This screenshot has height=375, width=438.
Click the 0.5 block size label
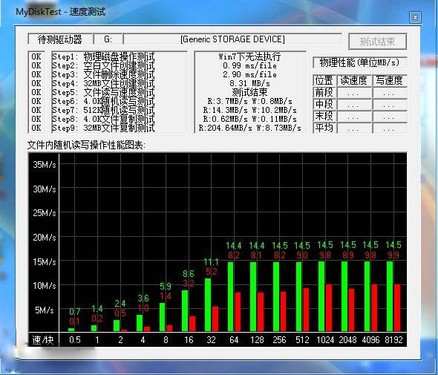click(x=75, y=340)
